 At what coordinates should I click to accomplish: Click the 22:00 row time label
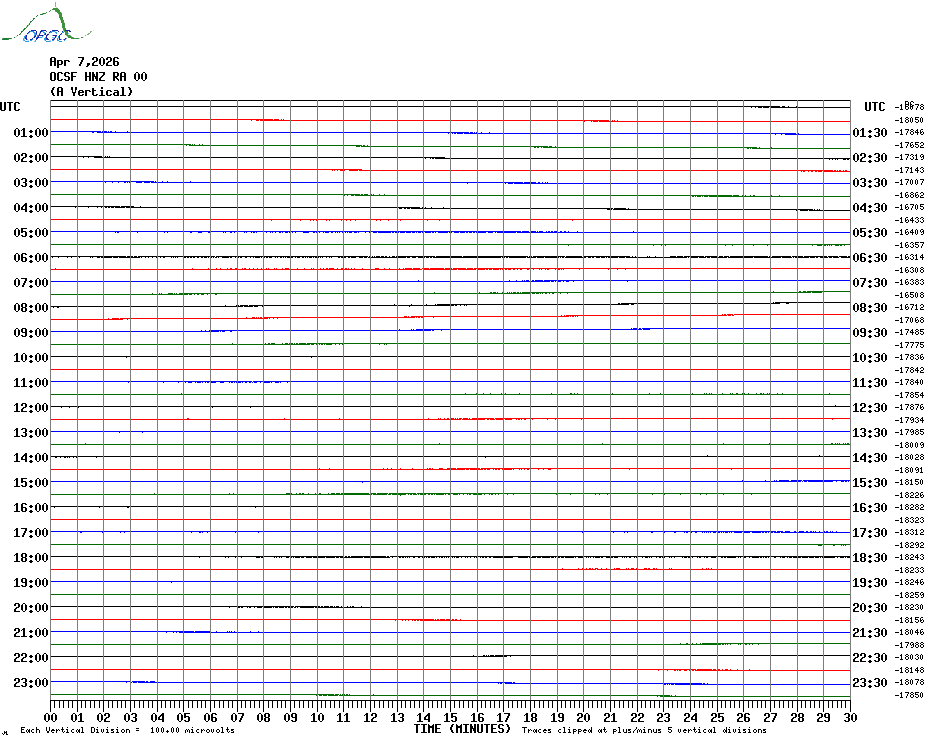[31, 657]
